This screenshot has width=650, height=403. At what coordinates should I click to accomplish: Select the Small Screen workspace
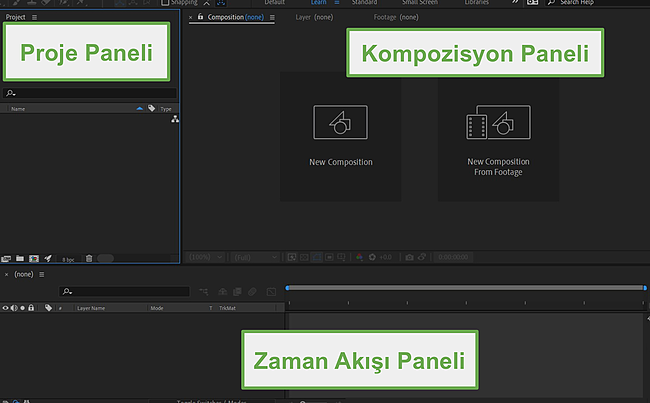420,2
